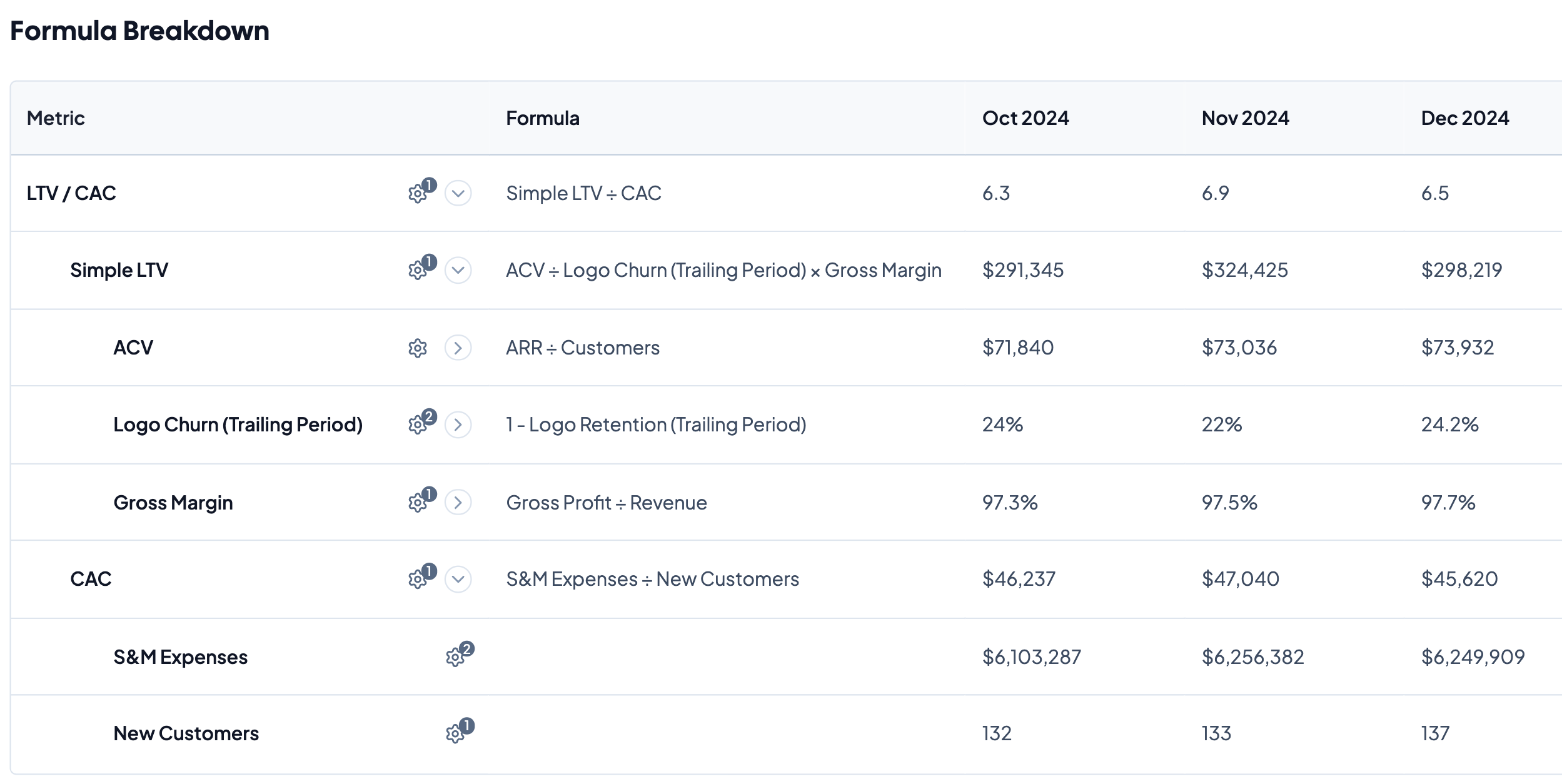
Task: Open ACV metric settings gear
Action: tap(418, 348)
